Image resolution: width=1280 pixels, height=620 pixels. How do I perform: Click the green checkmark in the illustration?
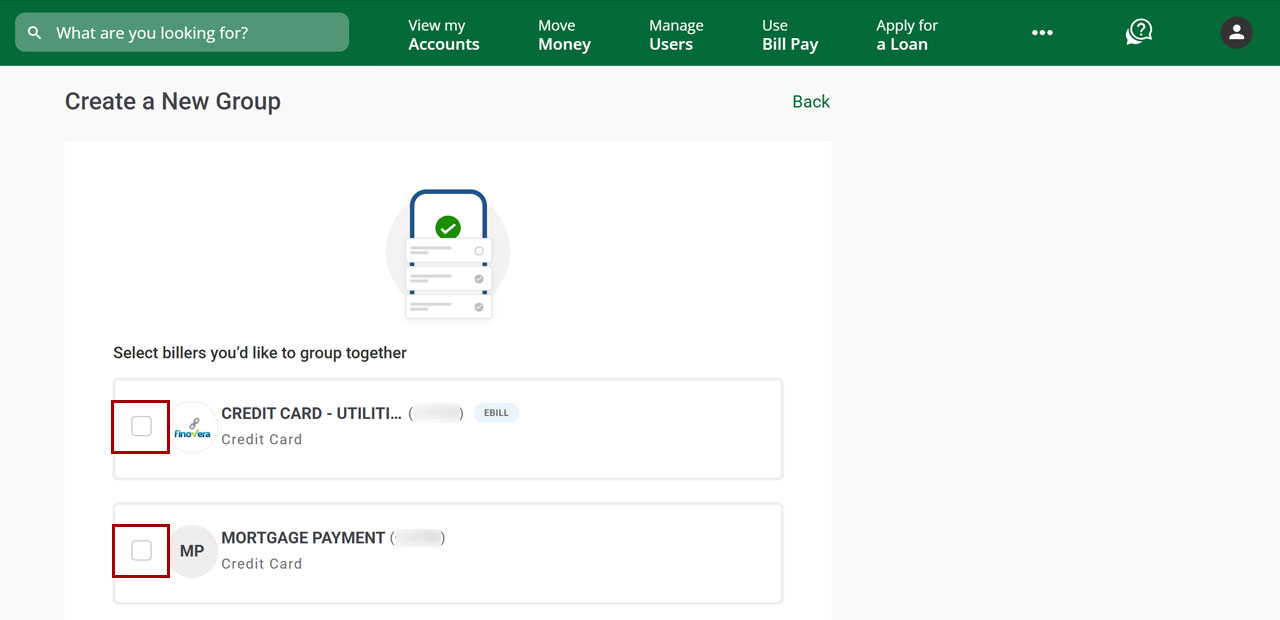448,228
